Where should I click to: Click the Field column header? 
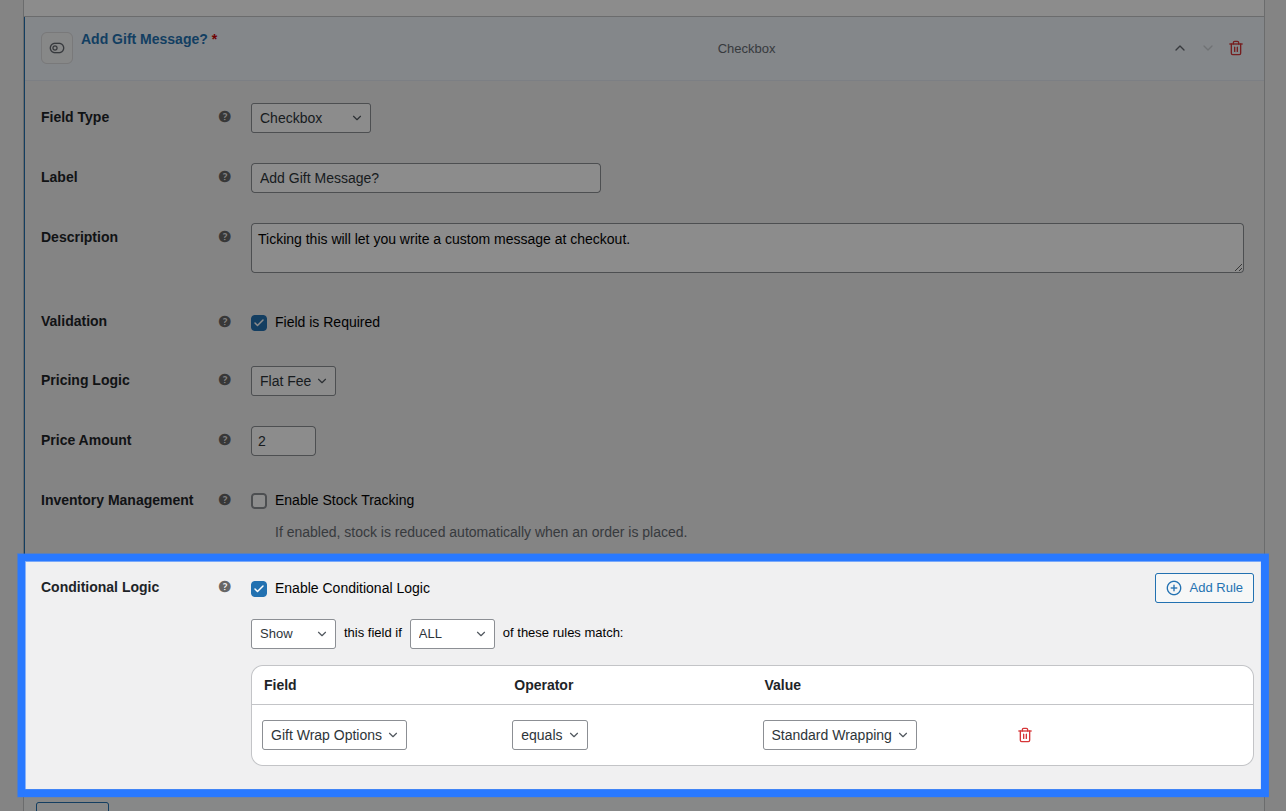tap(280, 685)
